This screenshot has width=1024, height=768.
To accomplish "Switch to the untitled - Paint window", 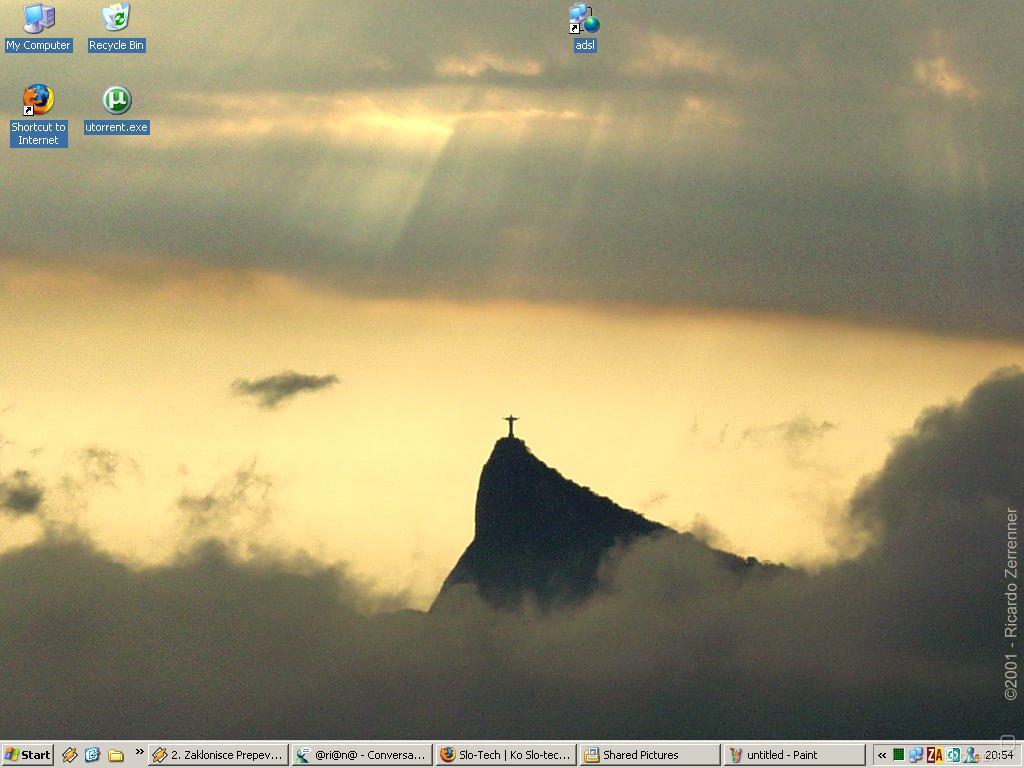I will click(793, 755).
